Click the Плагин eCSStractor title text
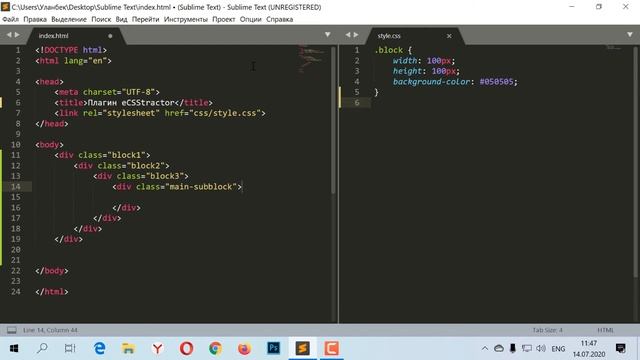The height and width of the screenshot is (360, 640). pos(131,102)
